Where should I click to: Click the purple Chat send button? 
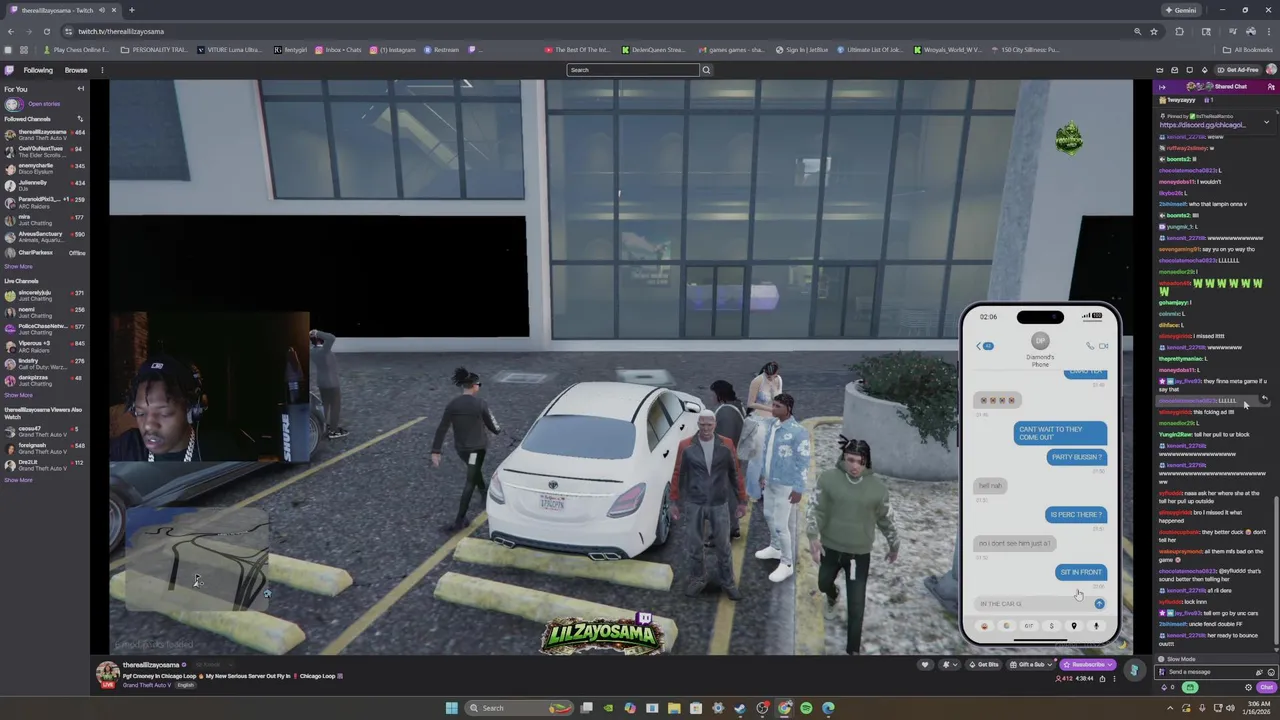pyautogui.click(x=1267, y=688)
